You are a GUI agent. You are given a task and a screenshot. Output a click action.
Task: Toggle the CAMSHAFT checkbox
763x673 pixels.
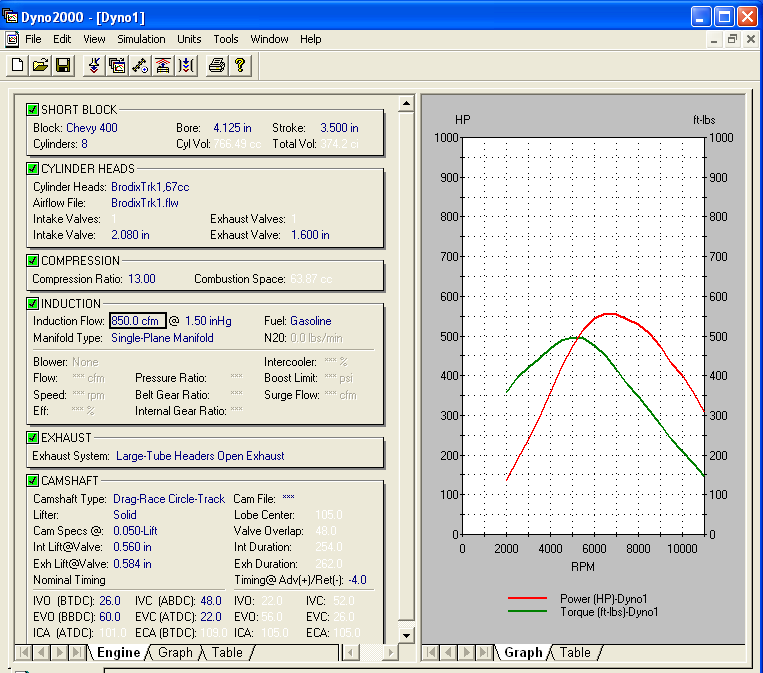tap(32, 481)
